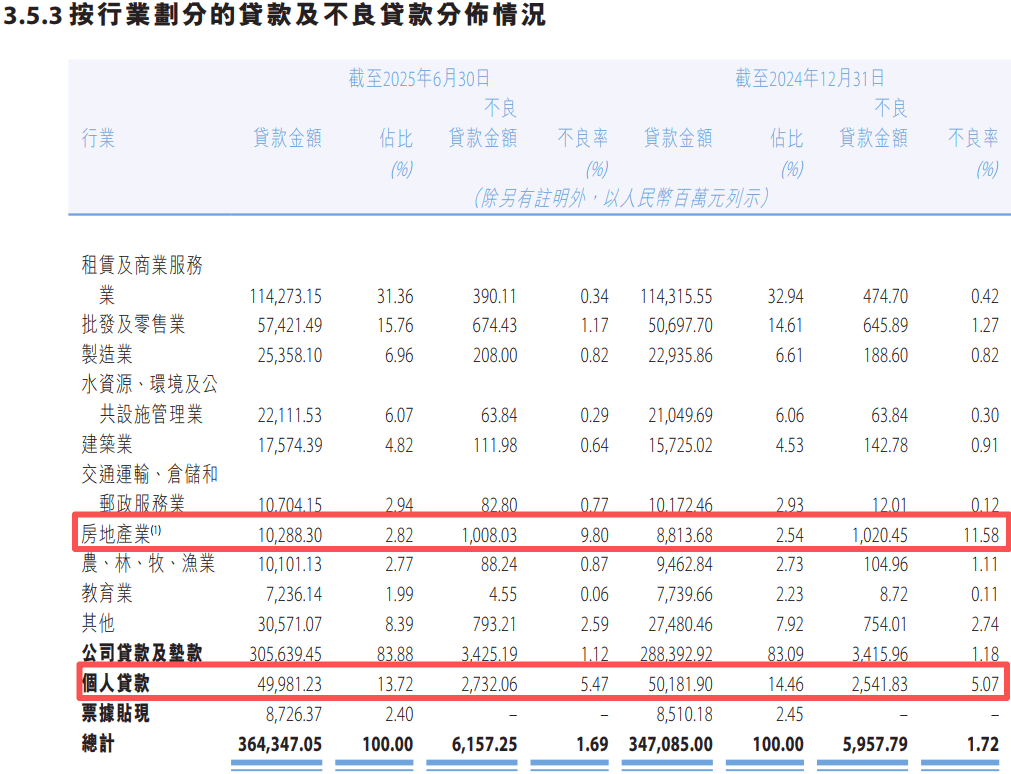
Task: Select the 截至2025年6月30日 period header
Action: tap(419, 79)
